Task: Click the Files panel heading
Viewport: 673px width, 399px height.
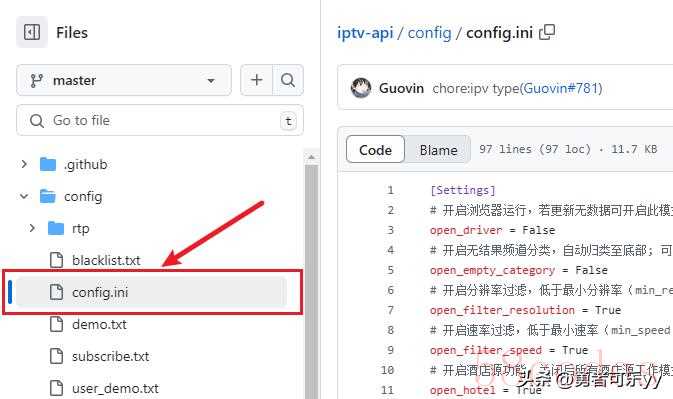Action: (x=72, y=33)
